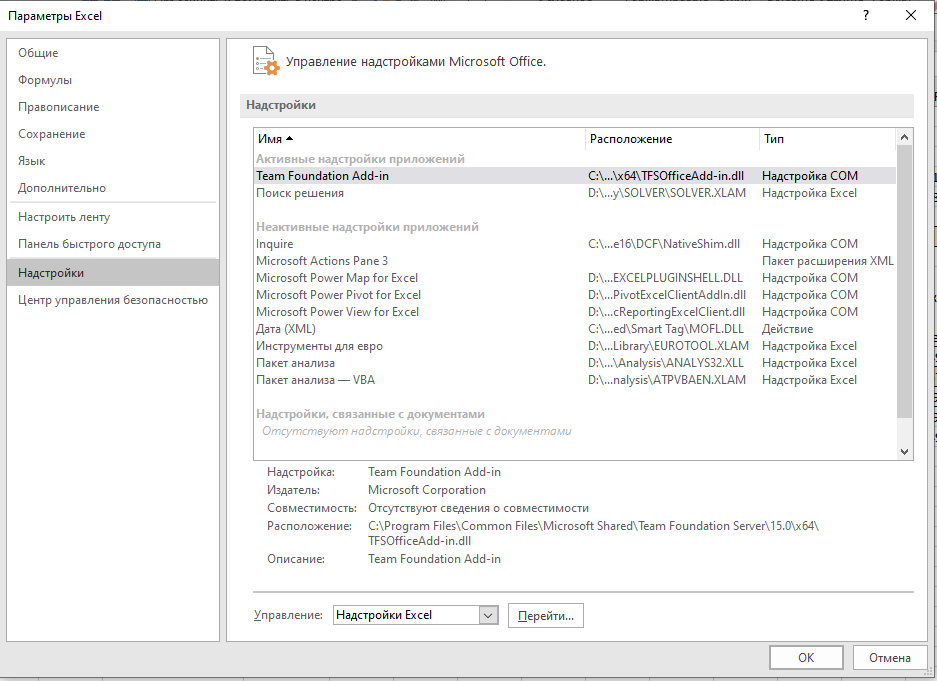Click the EUROTOOL.XLAM location cell
Image resolution: width=937 pixels, height=681 pixels.
(x=668, y=346)
